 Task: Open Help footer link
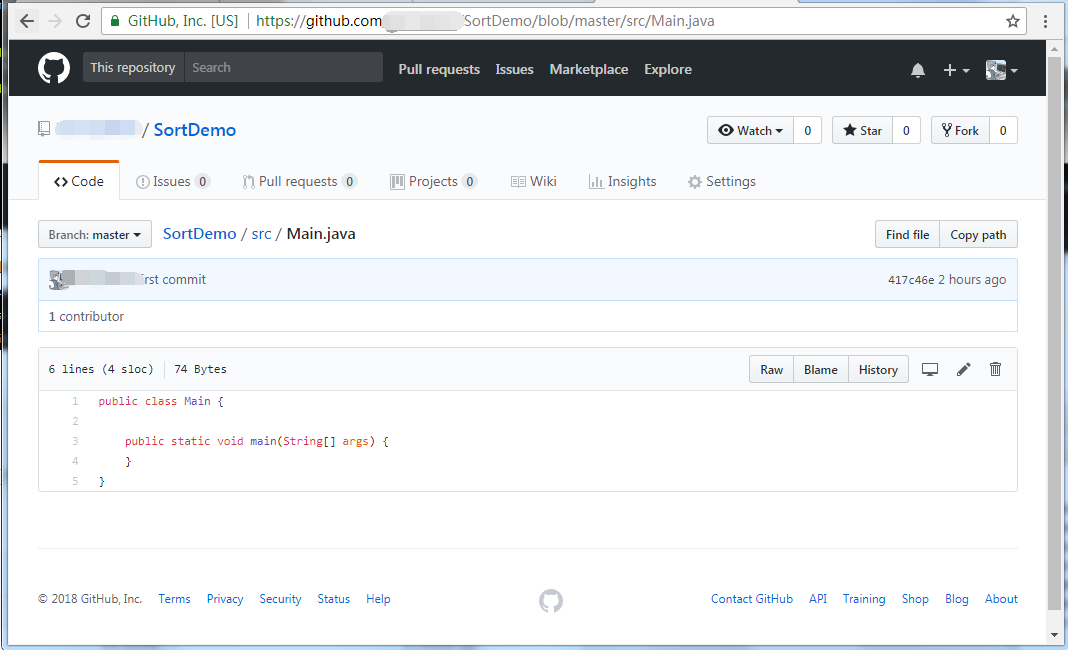tap(378, 599)
